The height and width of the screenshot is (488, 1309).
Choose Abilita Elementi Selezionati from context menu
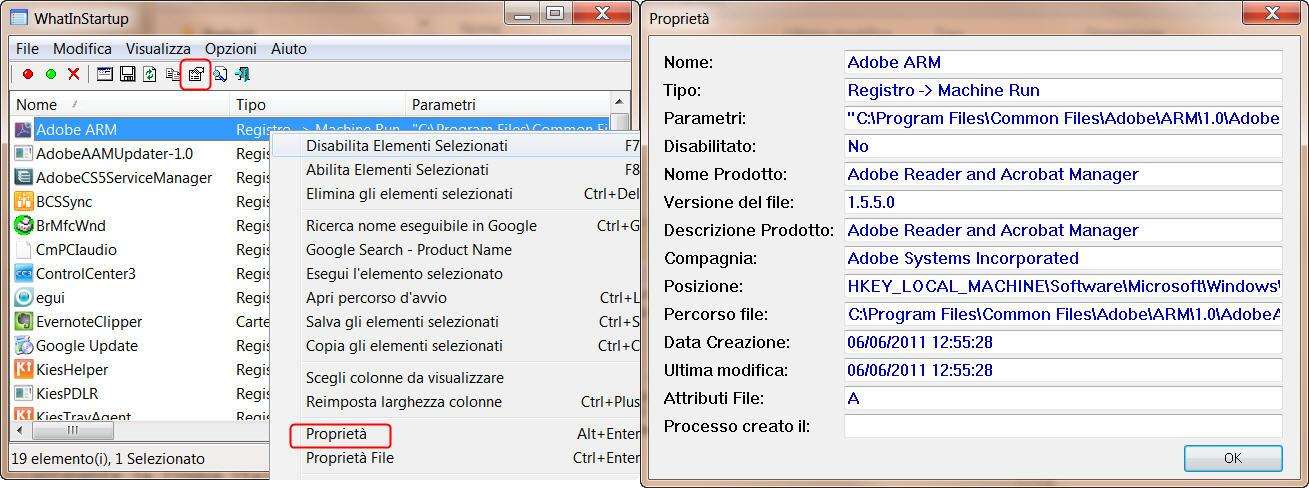click(x=458, y=169)
